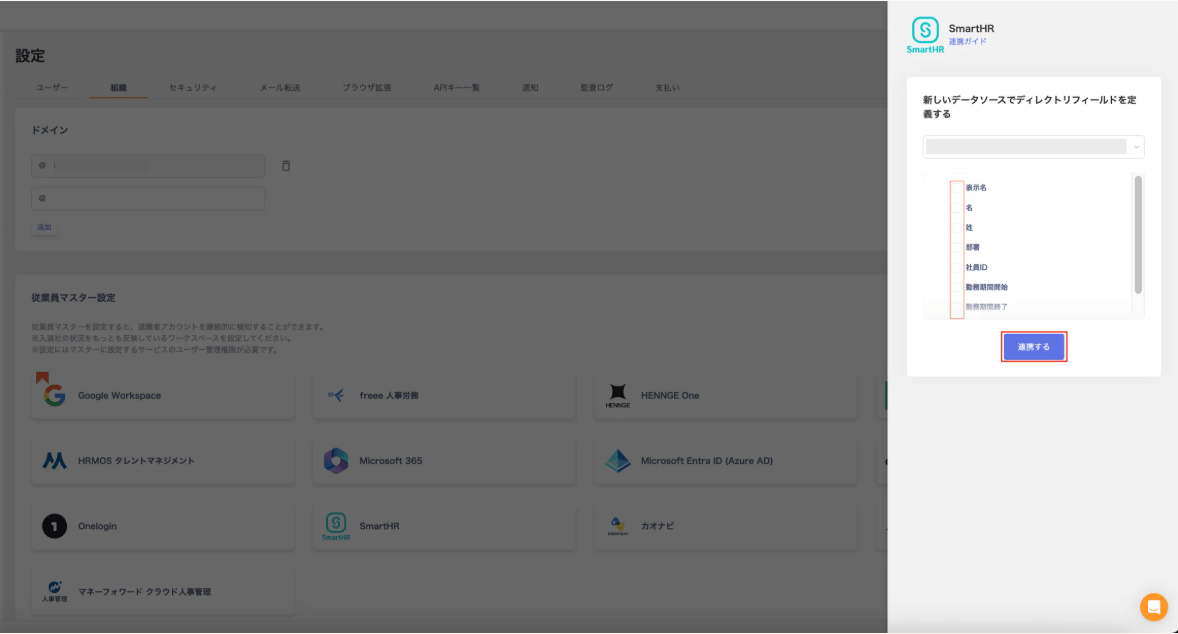Click the HENNGE One logo icon
Image resolution: width=1178 pixels, height=634 pixels.
point(618,396)
